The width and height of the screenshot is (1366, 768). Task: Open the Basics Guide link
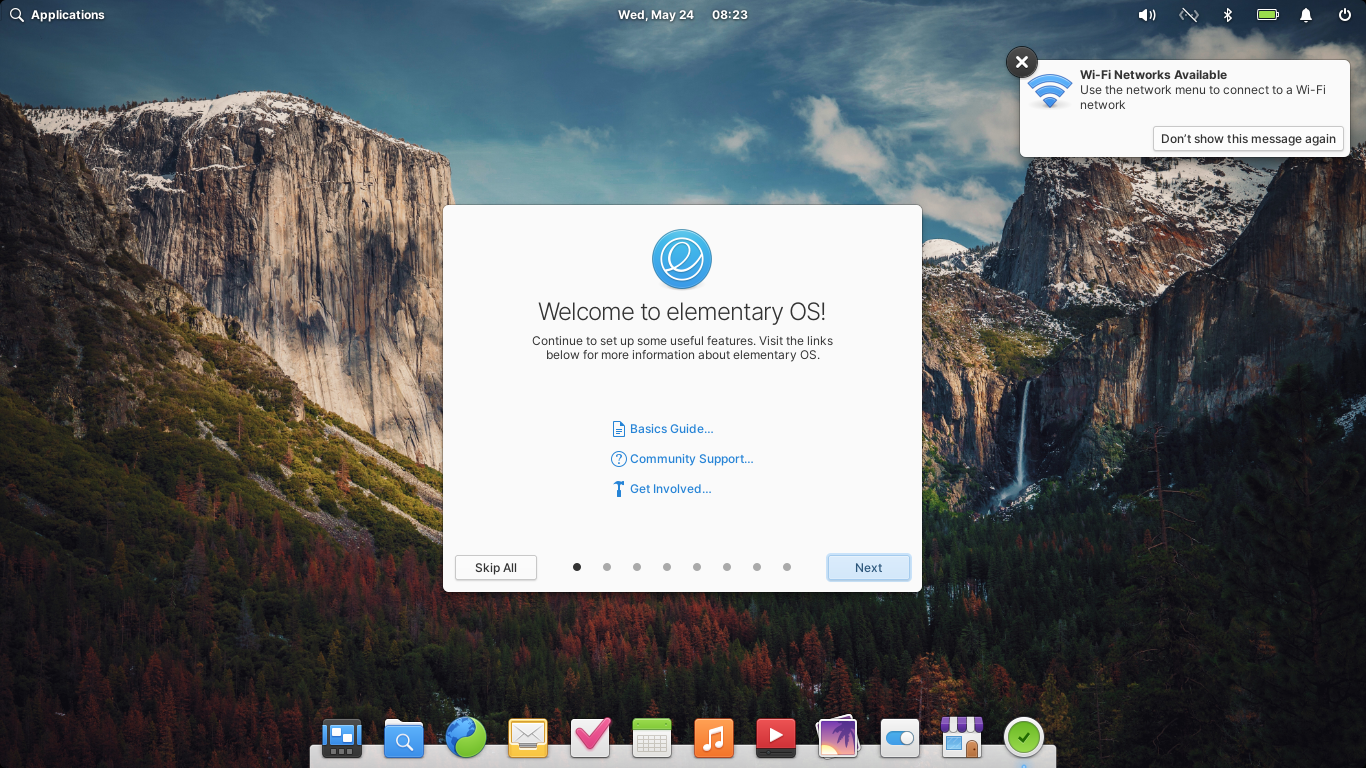672,429
